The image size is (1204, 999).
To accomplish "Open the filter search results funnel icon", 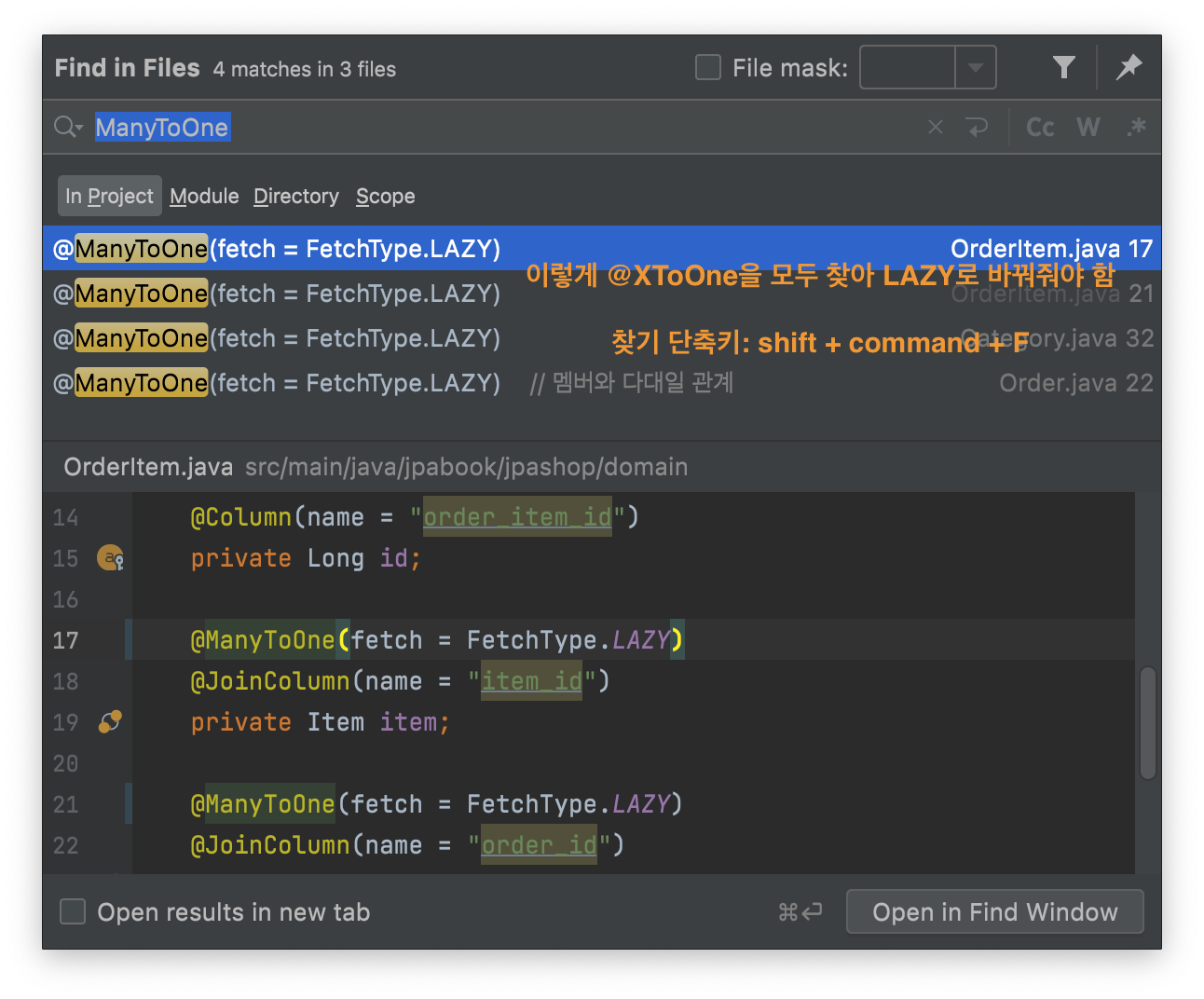I will (1064, 67).
